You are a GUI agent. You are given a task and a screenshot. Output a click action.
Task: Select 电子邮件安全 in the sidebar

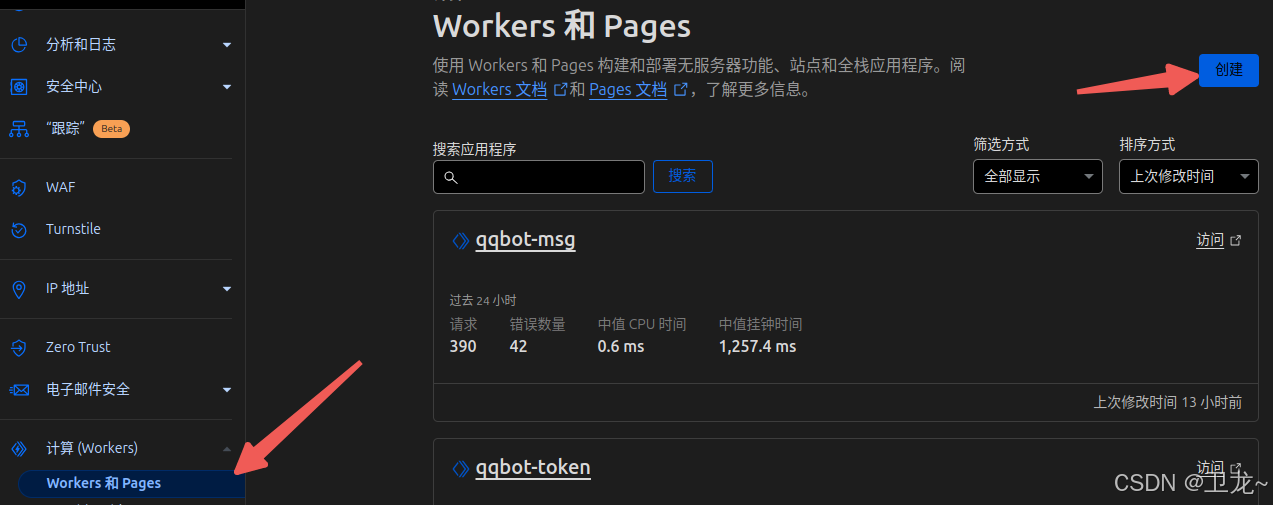click(x=88, y=390)
